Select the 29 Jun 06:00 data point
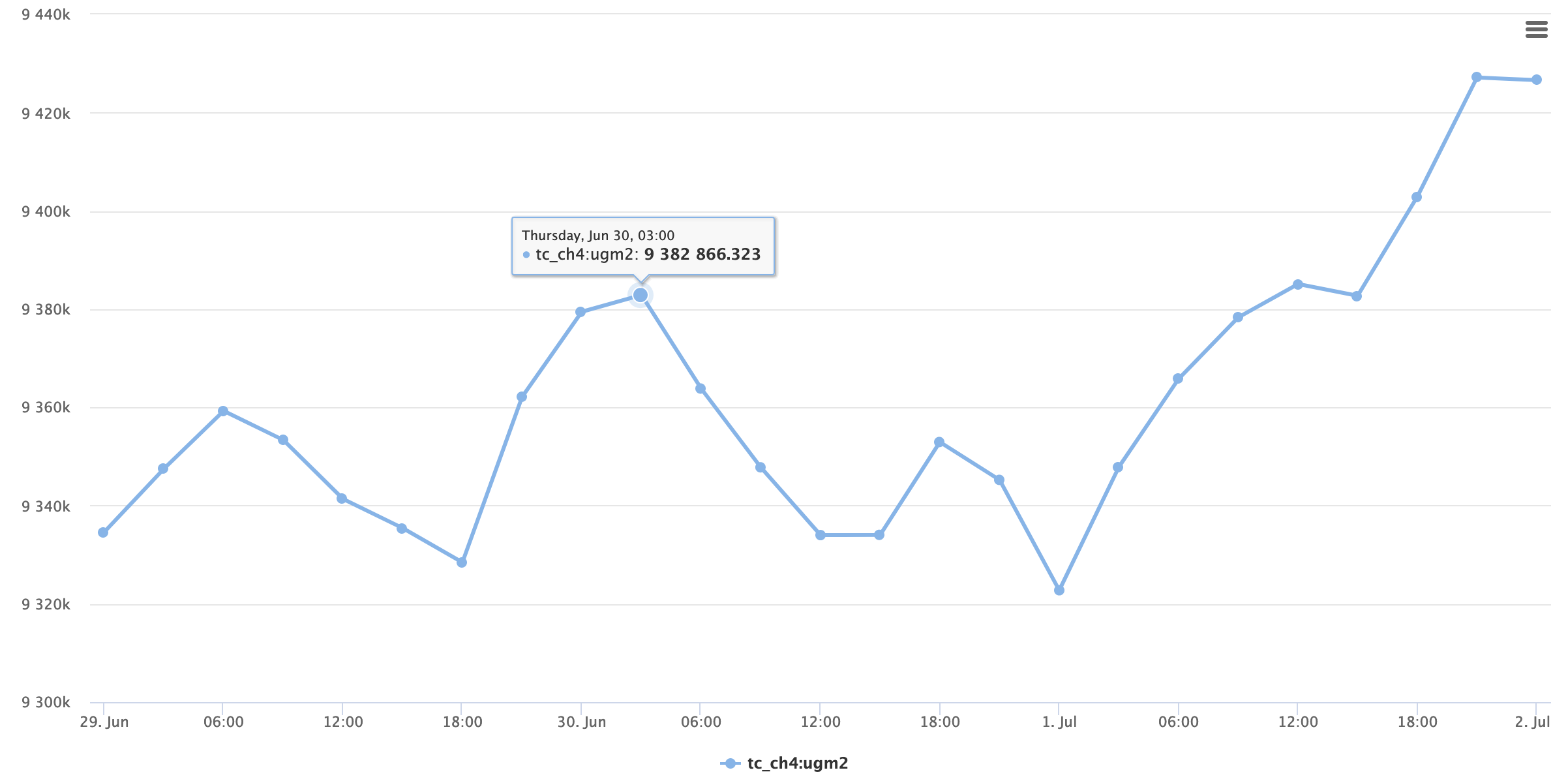Viewport: 1568px width, 783px height. click(x=223, y=411)
